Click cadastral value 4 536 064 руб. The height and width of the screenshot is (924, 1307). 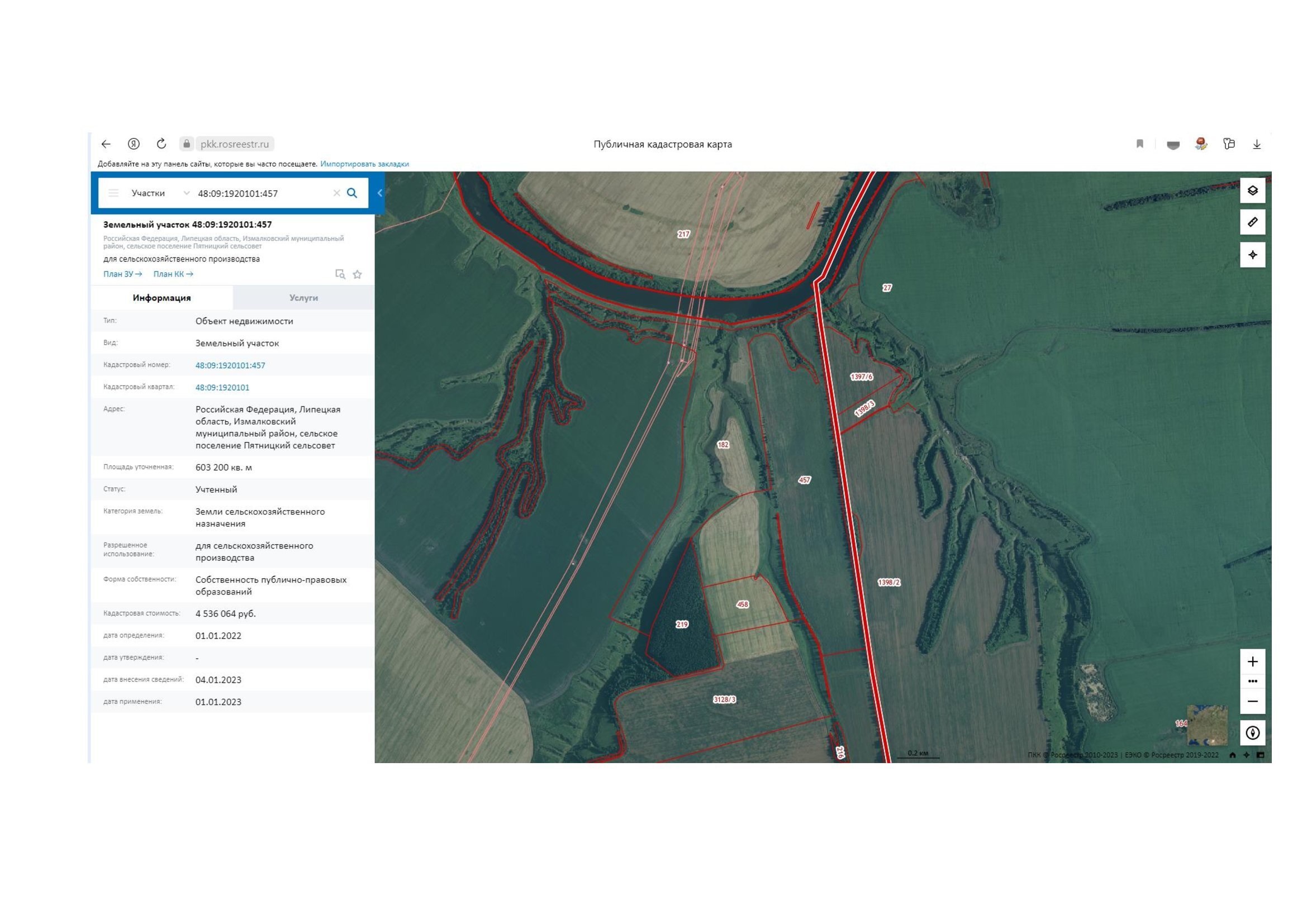225,613
